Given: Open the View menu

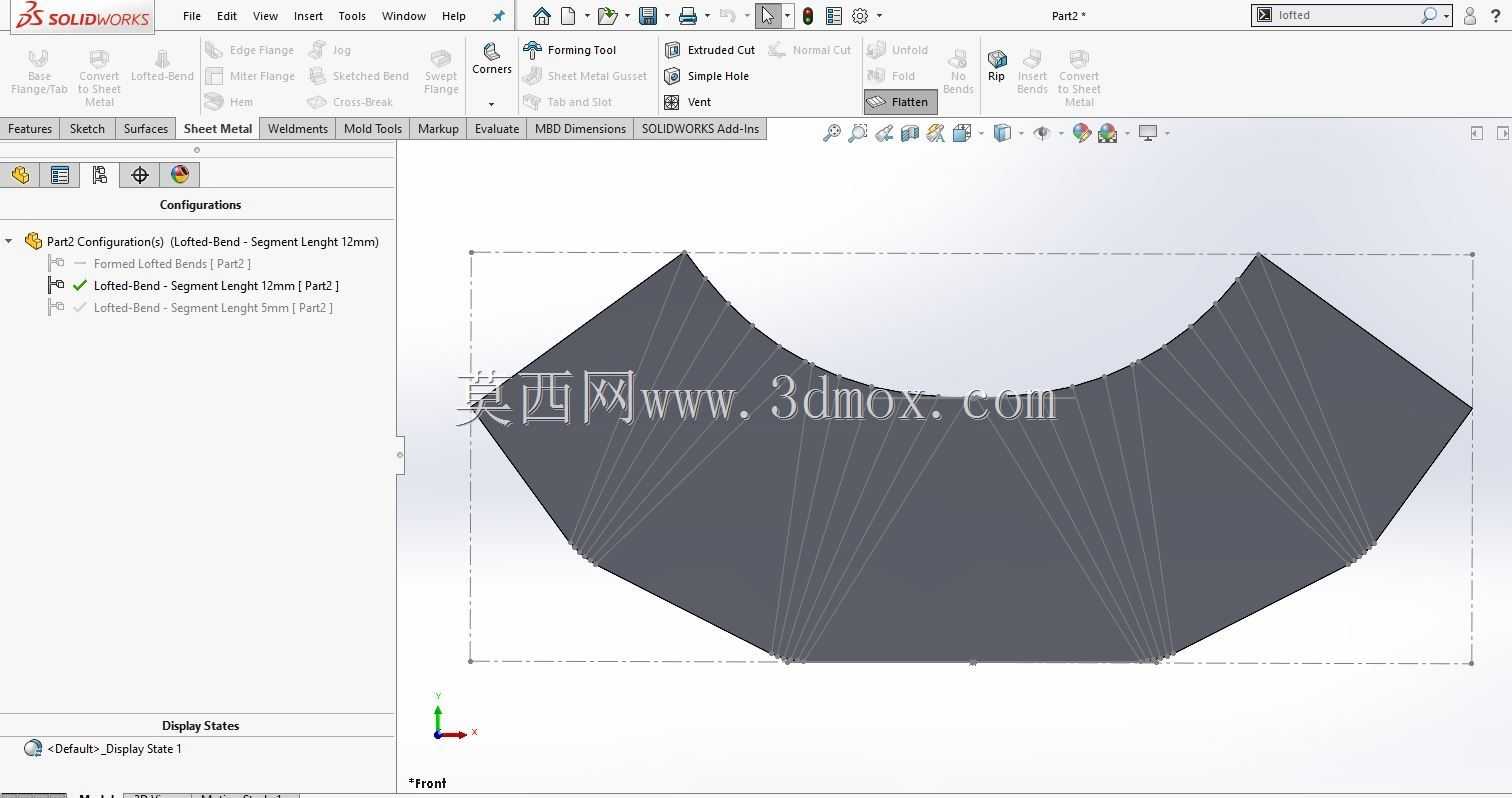Looking at the screenshot, I should point(265,16).
